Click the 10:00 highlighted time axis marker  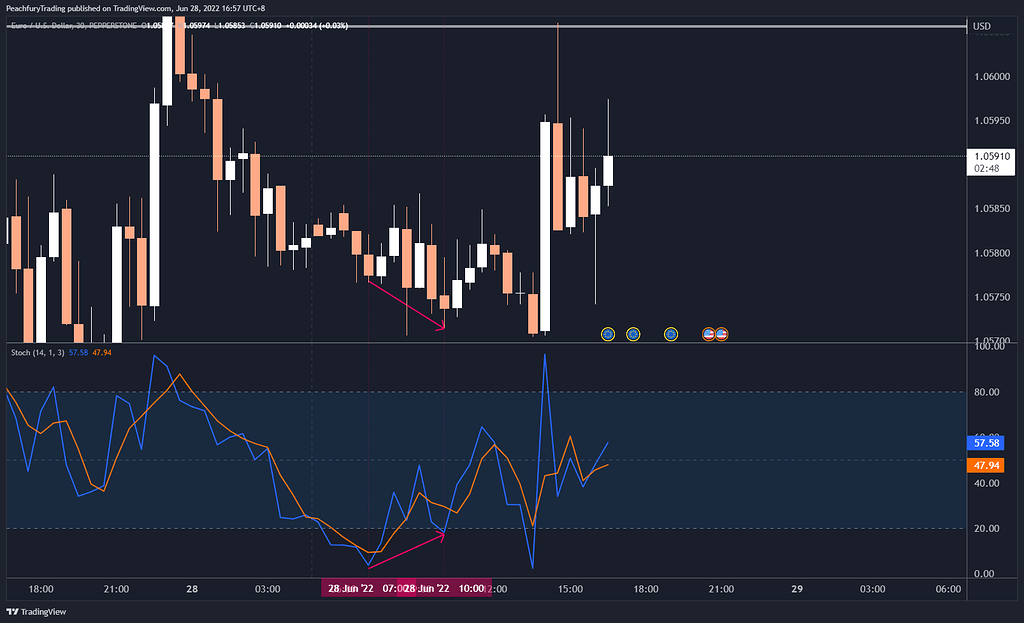pos(470,589)
